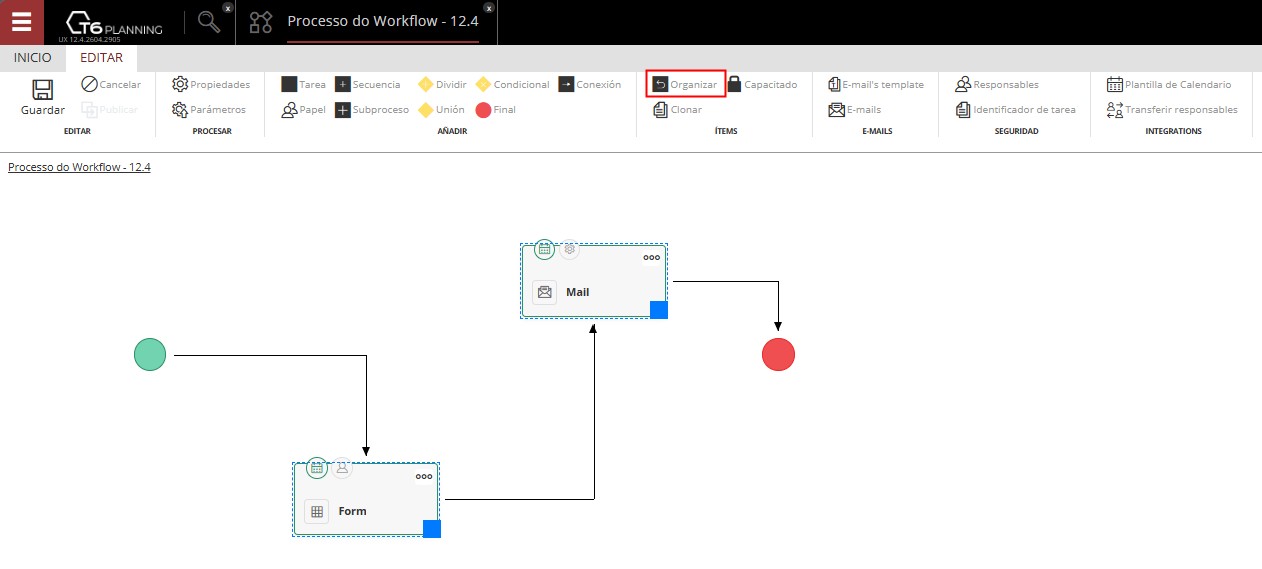The height and width of the screenshot is (569, 1262).
Task: Add a Final end event
Action: pos(496,110)
